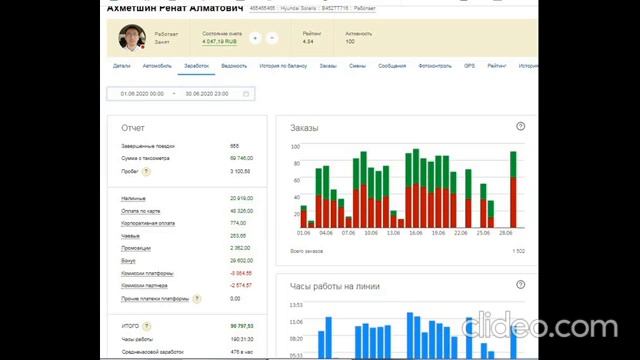Screen dimensions: 640x360
Task: Open the Сообщения tab
Action: [x=392, y=66]
